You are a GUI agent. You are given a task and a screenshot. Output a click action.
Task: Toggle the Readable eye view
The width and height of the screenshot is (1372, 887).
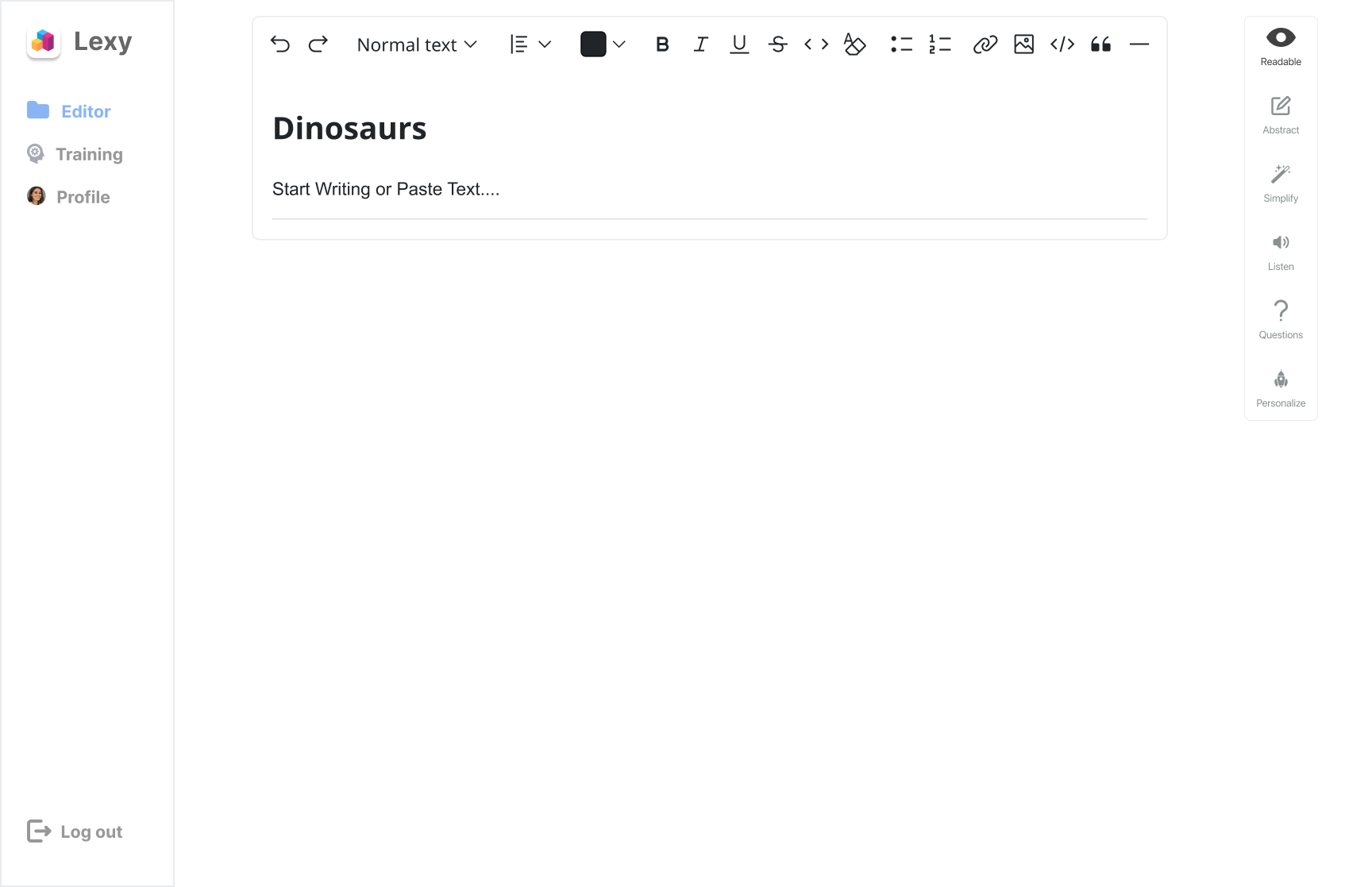1281,47
